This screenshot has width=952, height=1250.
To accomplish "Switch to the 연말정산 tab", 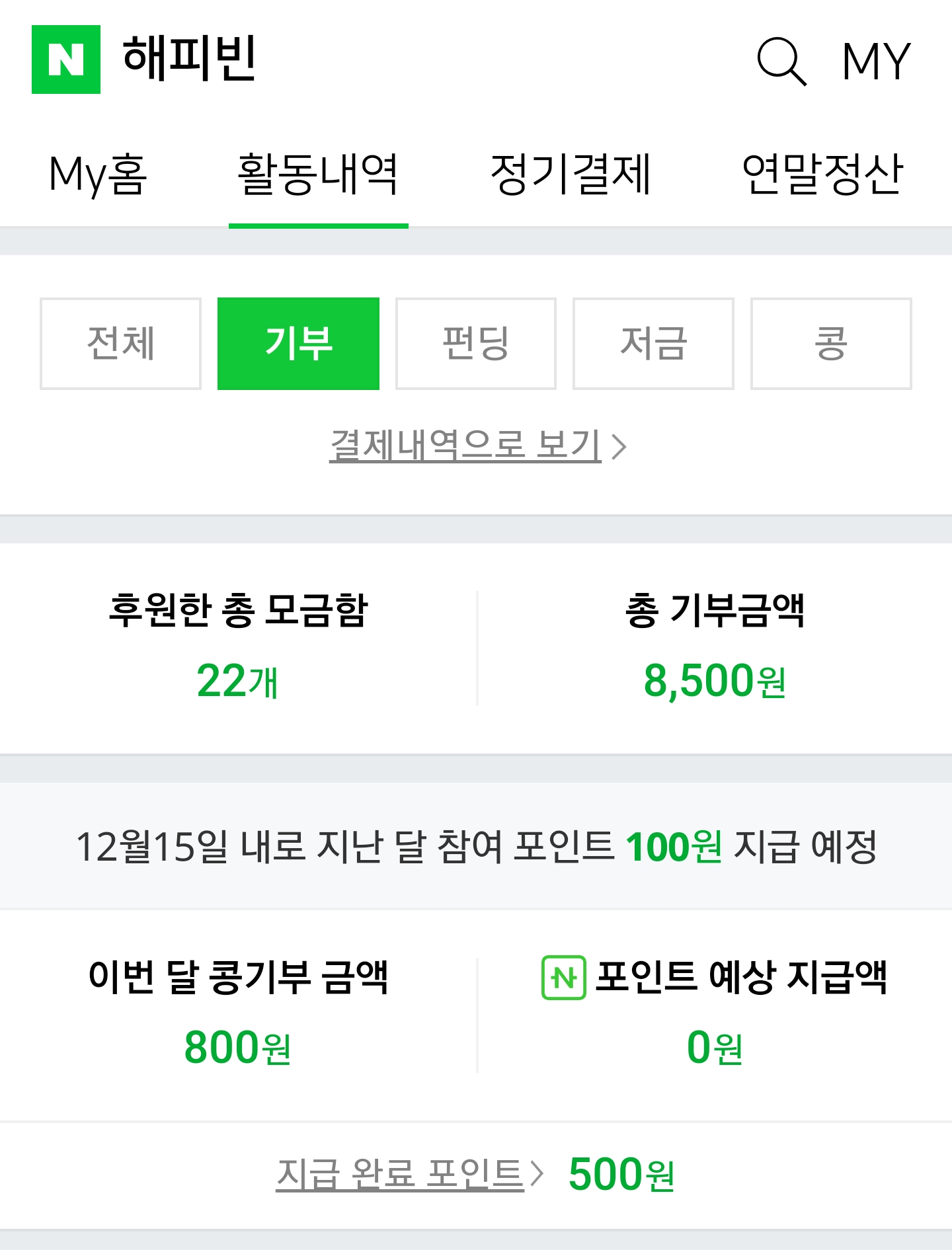I will pos(822,175).
